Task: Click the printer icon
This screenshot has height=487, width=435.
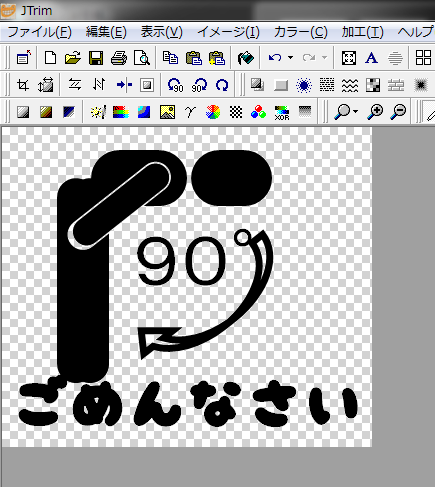Action: click(119, 58)
